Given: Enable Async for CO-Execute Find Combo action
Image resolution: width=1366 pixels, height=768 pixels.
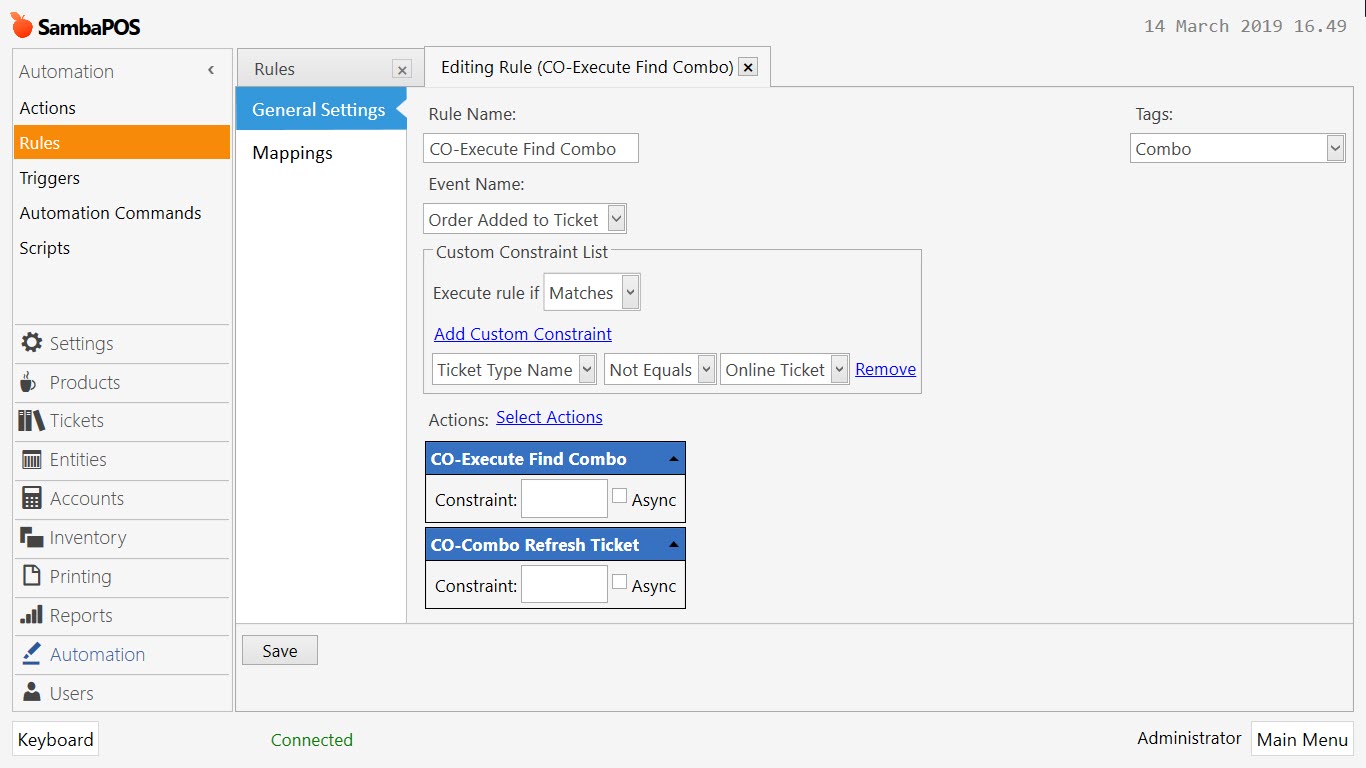Looking at the screenshot, I should point(619,494).
